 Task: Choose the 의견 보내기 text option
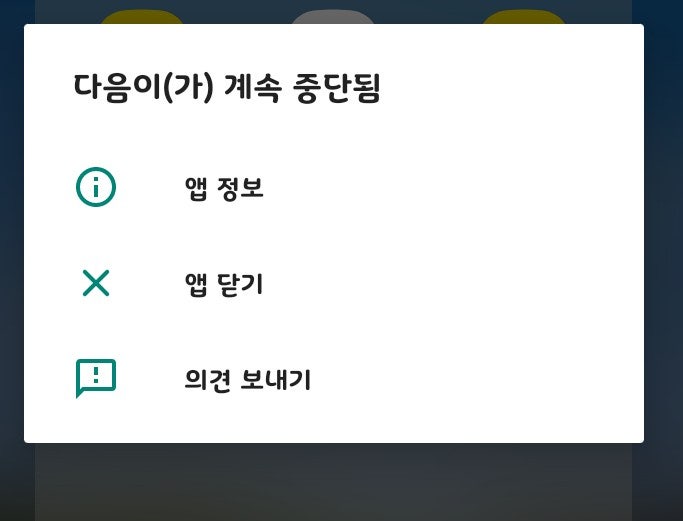click(247, 379)
